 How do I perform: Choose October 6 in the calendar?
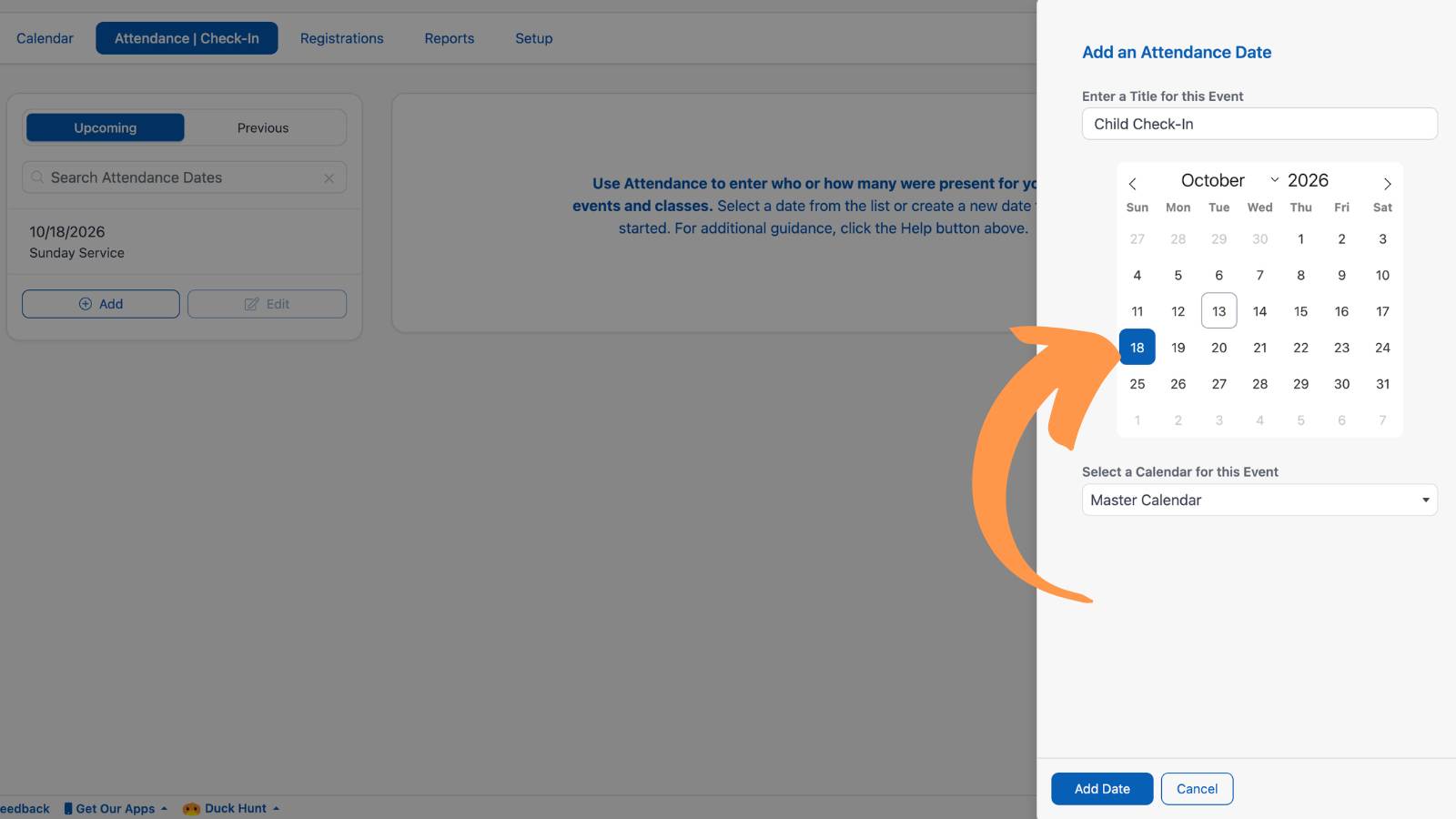tap(1219, 275)
